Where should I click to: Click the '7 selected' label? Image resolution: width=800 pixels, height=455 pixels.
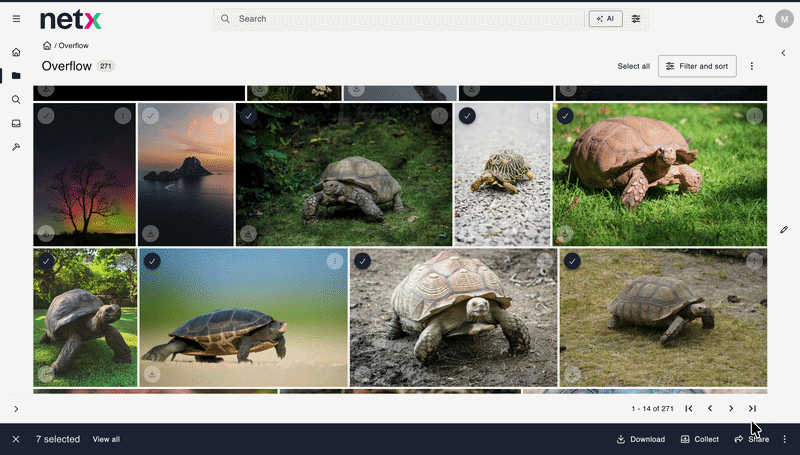click(x=58, y=439)
